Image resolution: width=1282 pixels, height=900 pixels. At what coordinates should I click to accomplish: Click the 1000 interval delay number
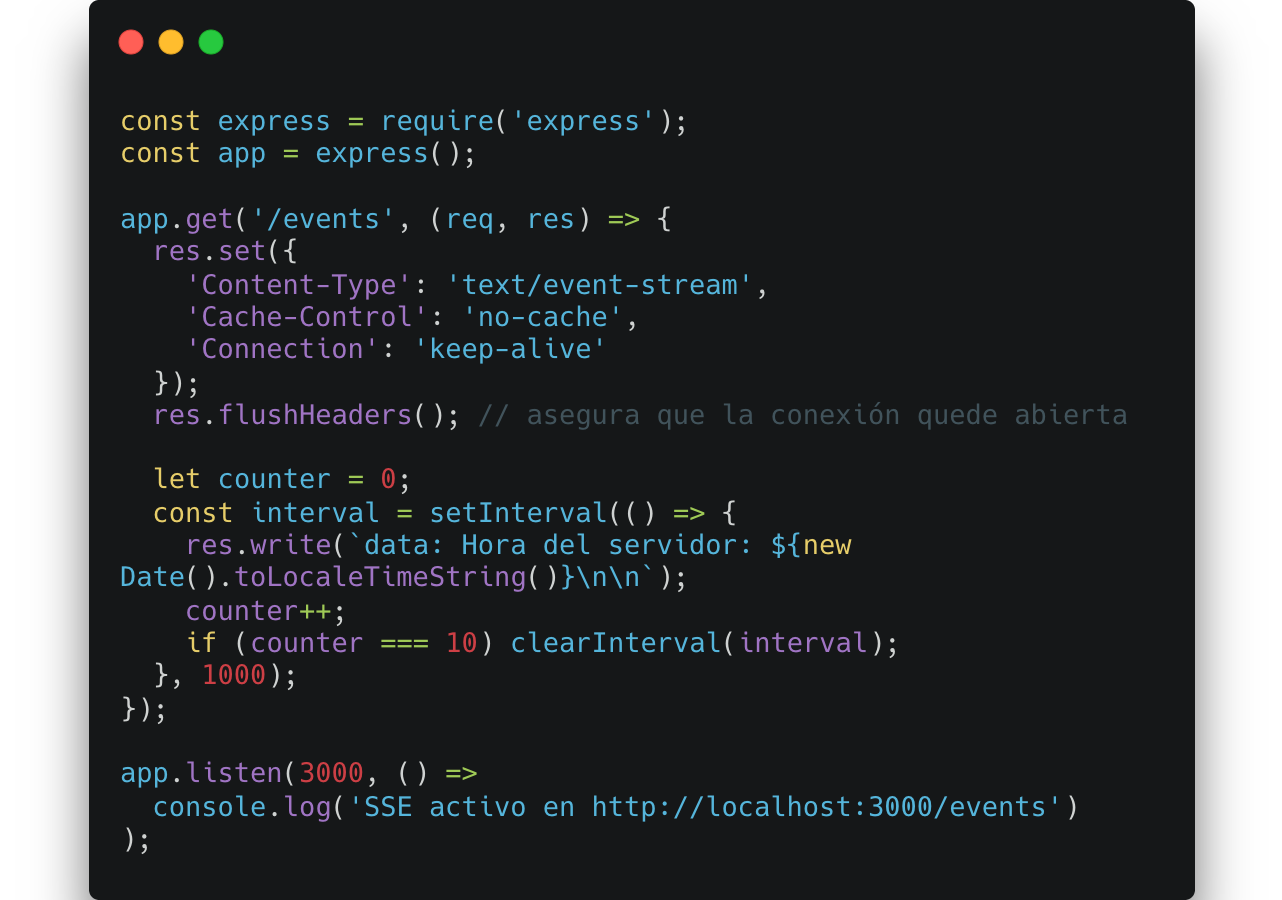point(234,675)
